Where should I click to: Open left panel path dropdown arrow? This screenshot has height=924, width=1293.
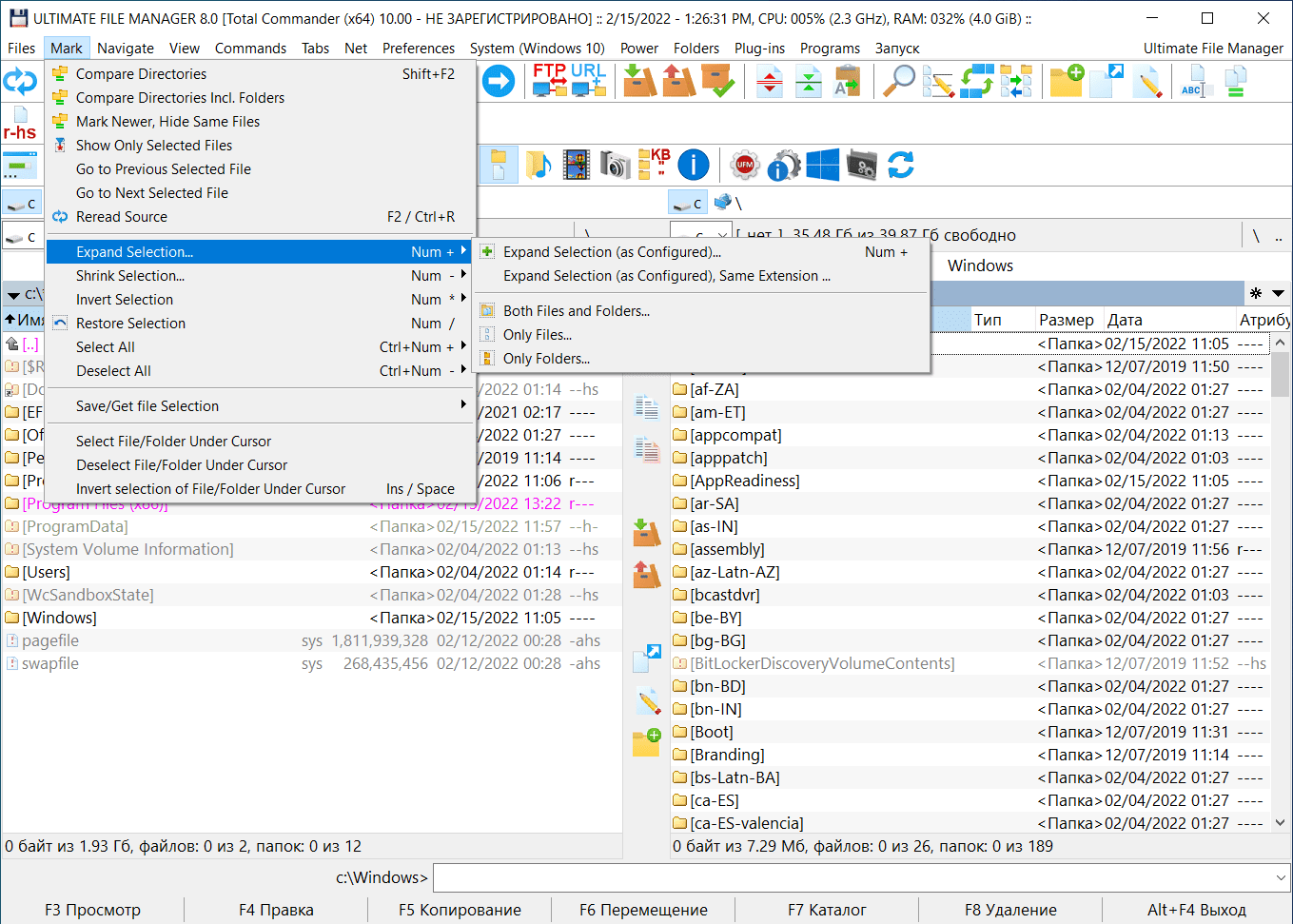(x=14, y=294)
